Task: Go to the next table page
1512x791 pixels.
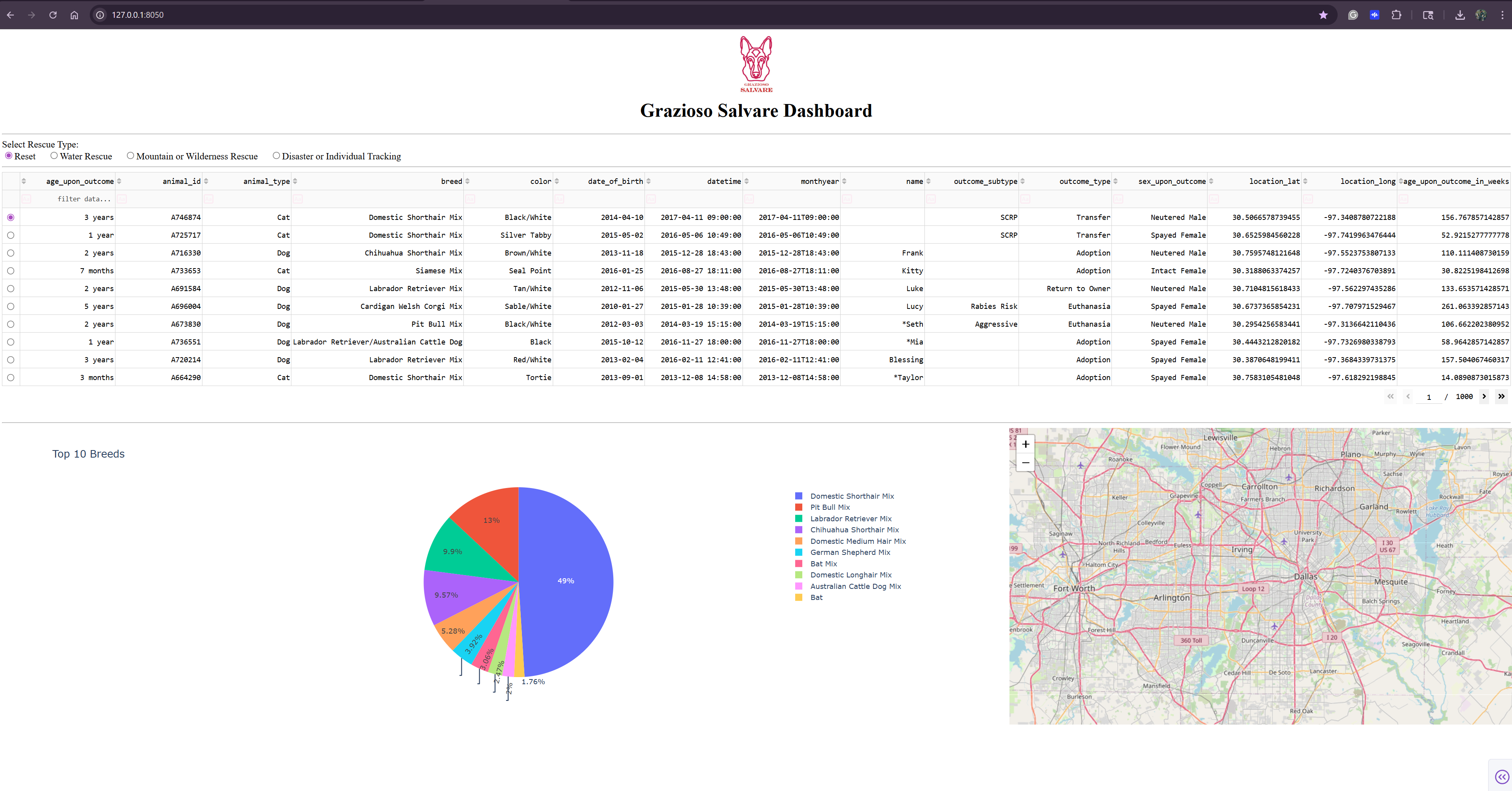Action: pyautogui.click(x=1484, y=396)
